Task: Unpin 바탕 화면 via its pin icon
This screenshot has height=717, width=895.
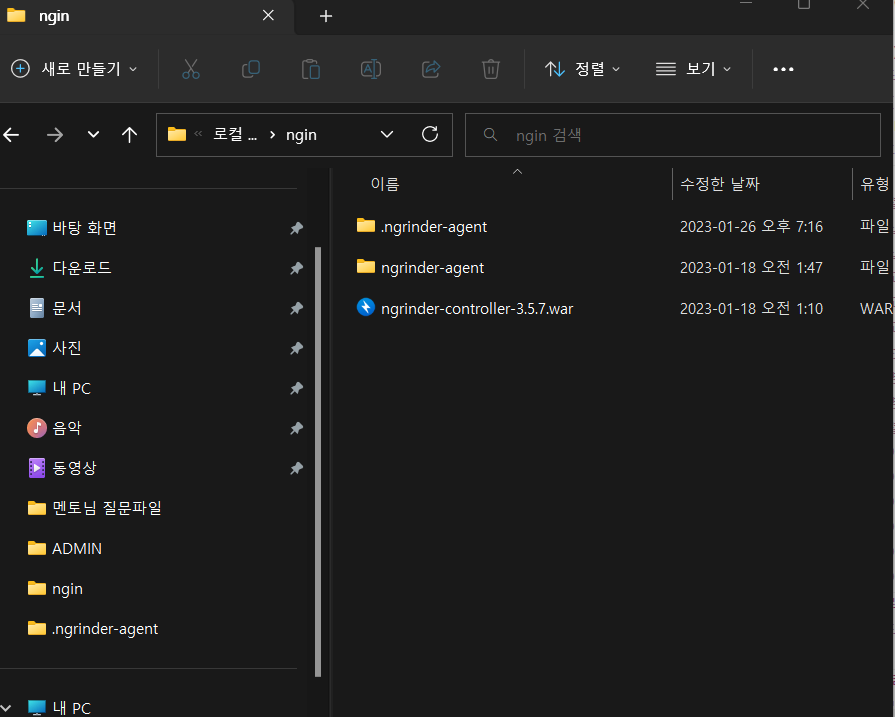Action: click(x=296, y=228)
